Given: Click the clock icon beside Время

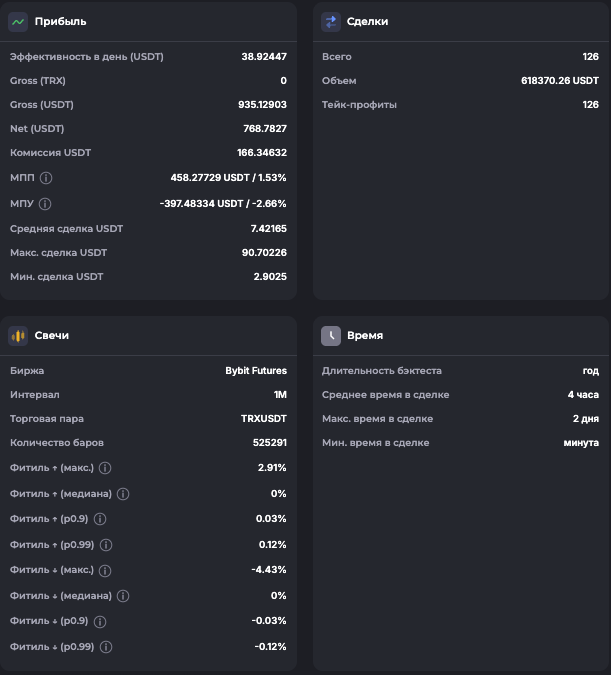Looking at the screenshot, I should pyautogui.click(x=331, y=336).
